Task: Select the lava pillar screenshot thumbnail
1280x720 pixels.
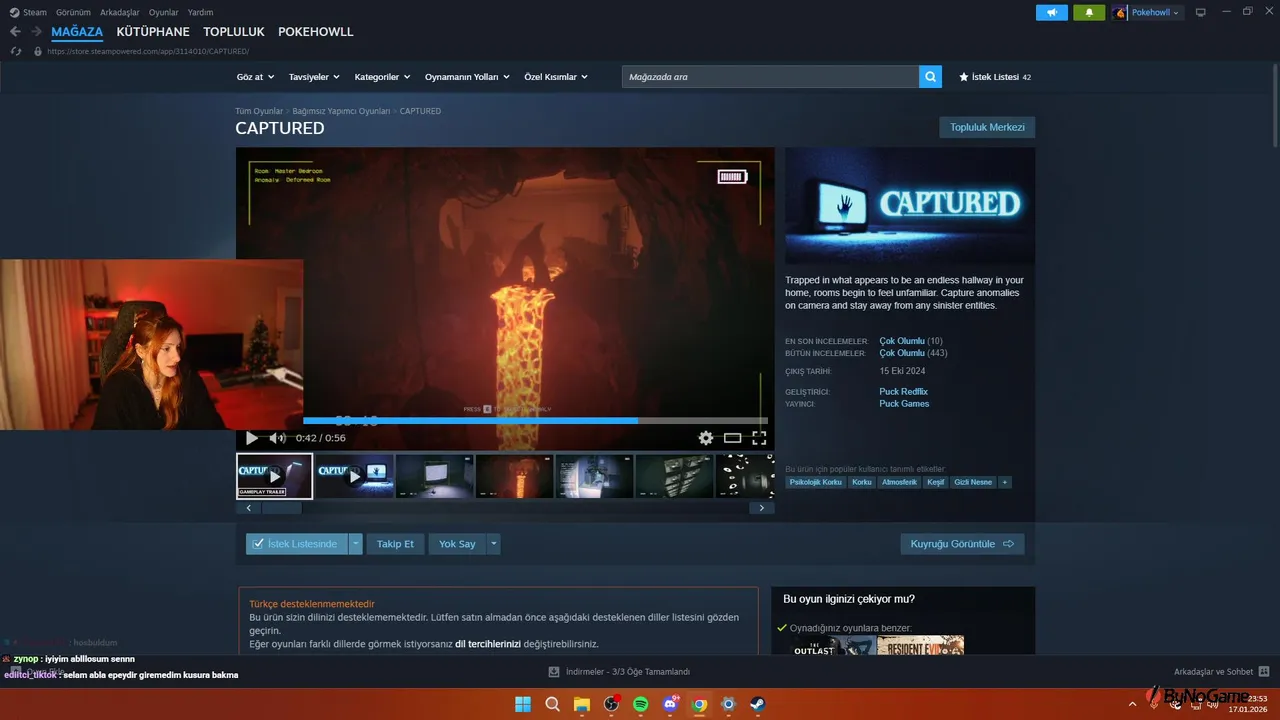Action: (x=514, y=476)
